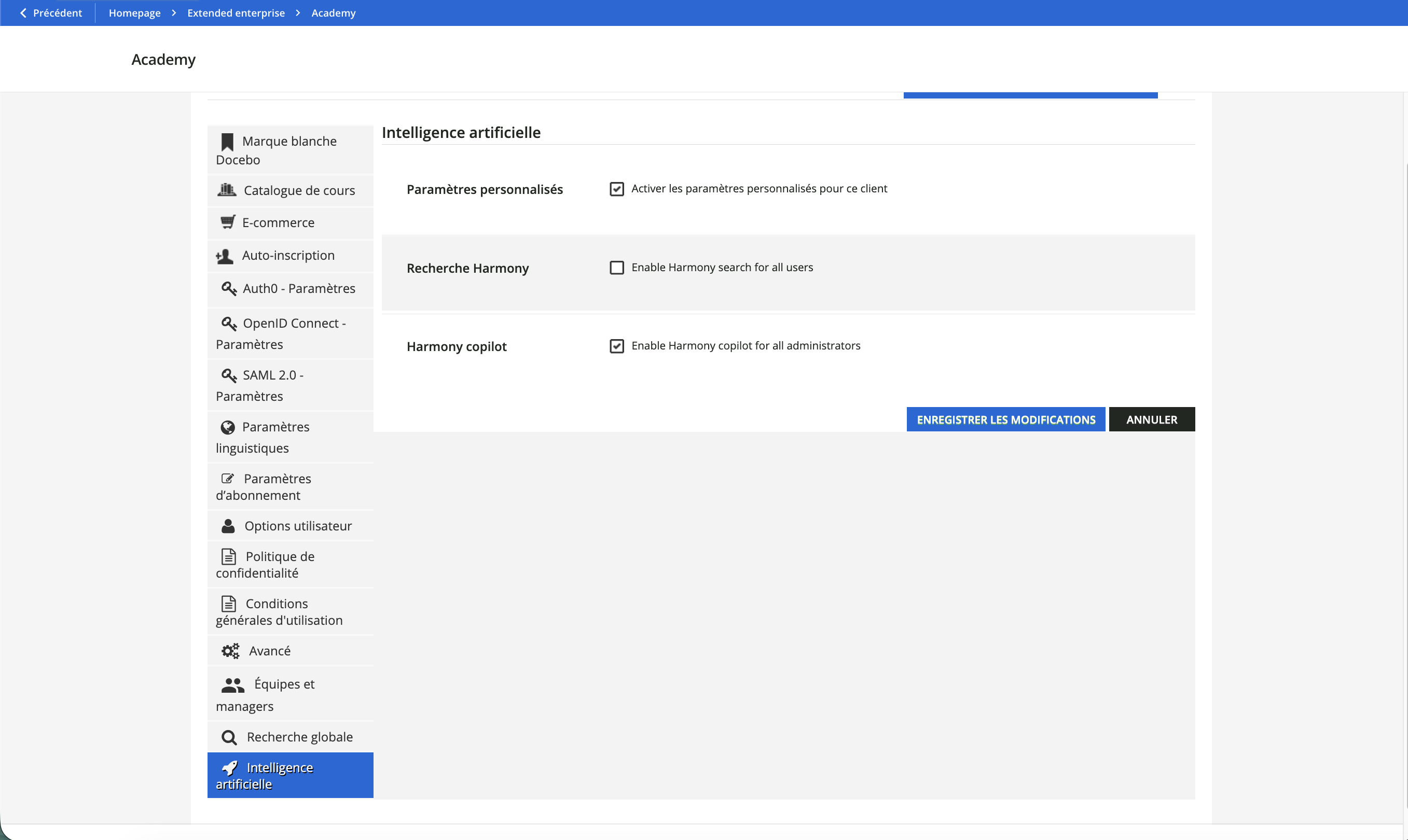1408x840 pixels.
Task: Open the Catalogue de cours books icon
Action: click(x=227, y=190)
